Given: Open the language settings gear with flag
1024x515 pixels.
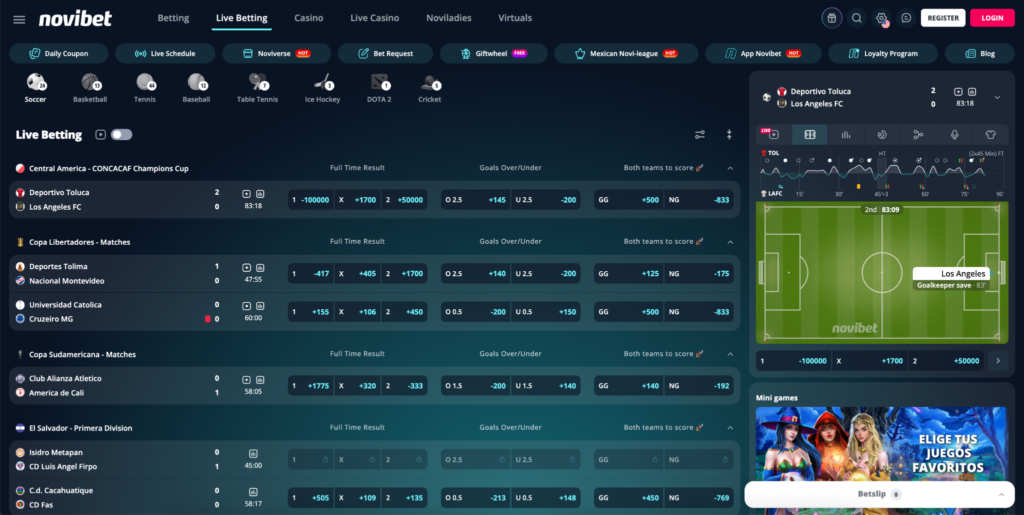Looking at the screenshot, I should tap(881, 18).
